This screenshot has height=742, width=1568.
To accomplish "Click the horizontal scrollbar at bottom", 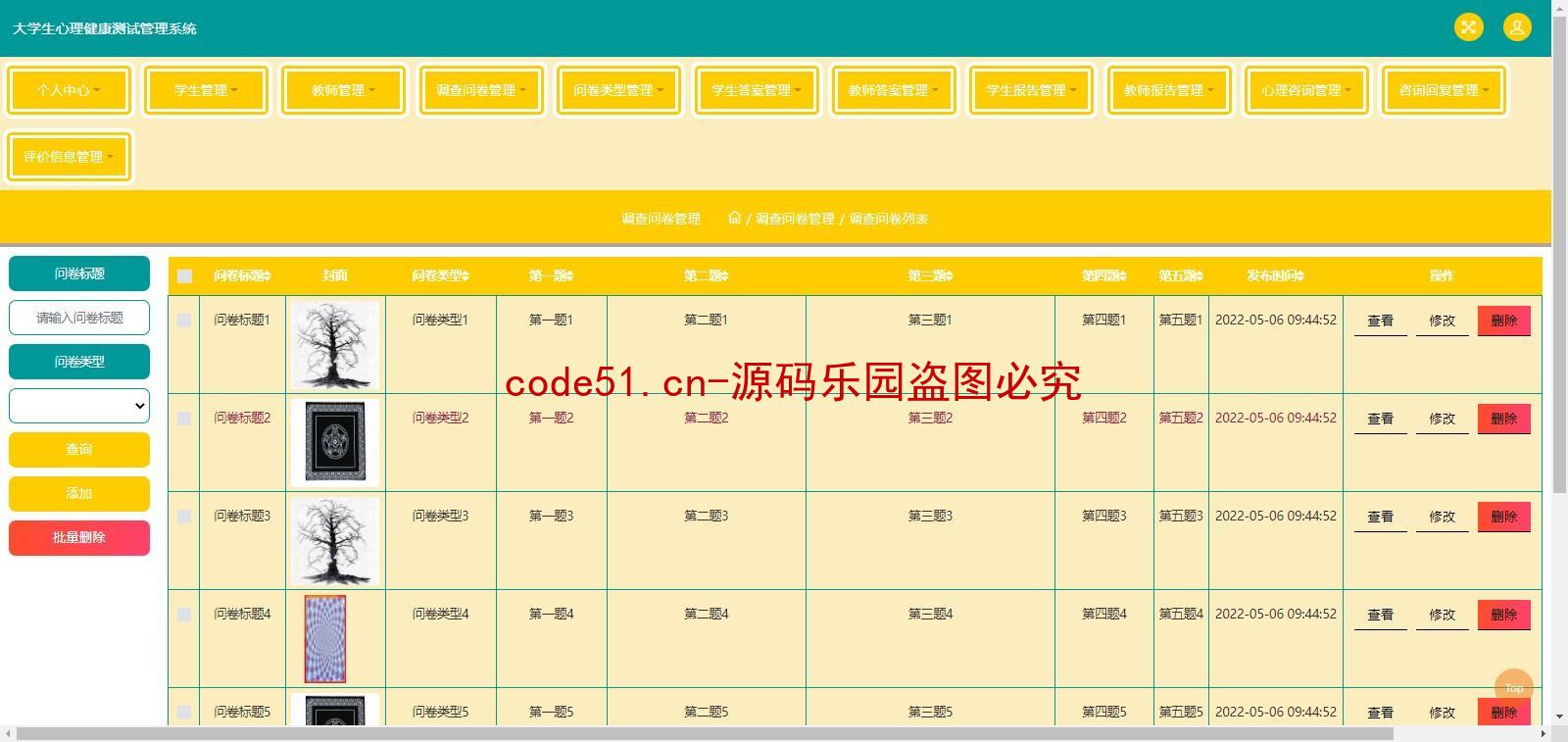I will (x=706, y=734).
